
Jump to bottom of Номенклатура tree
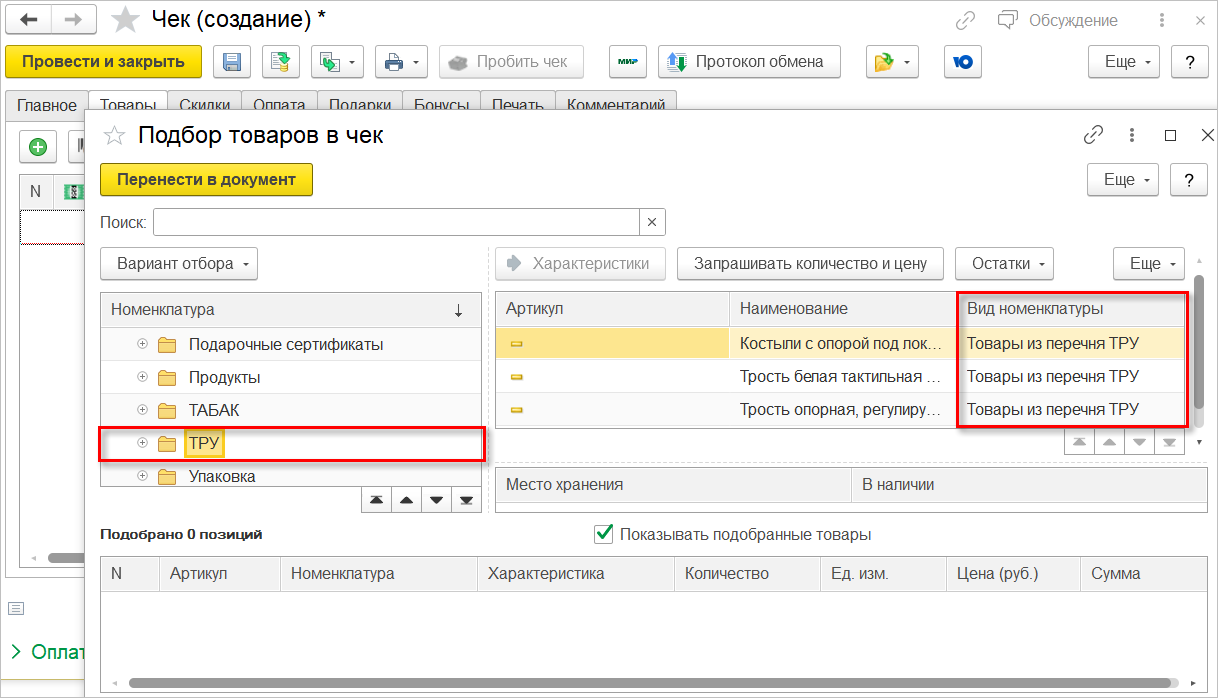[465, 499]
